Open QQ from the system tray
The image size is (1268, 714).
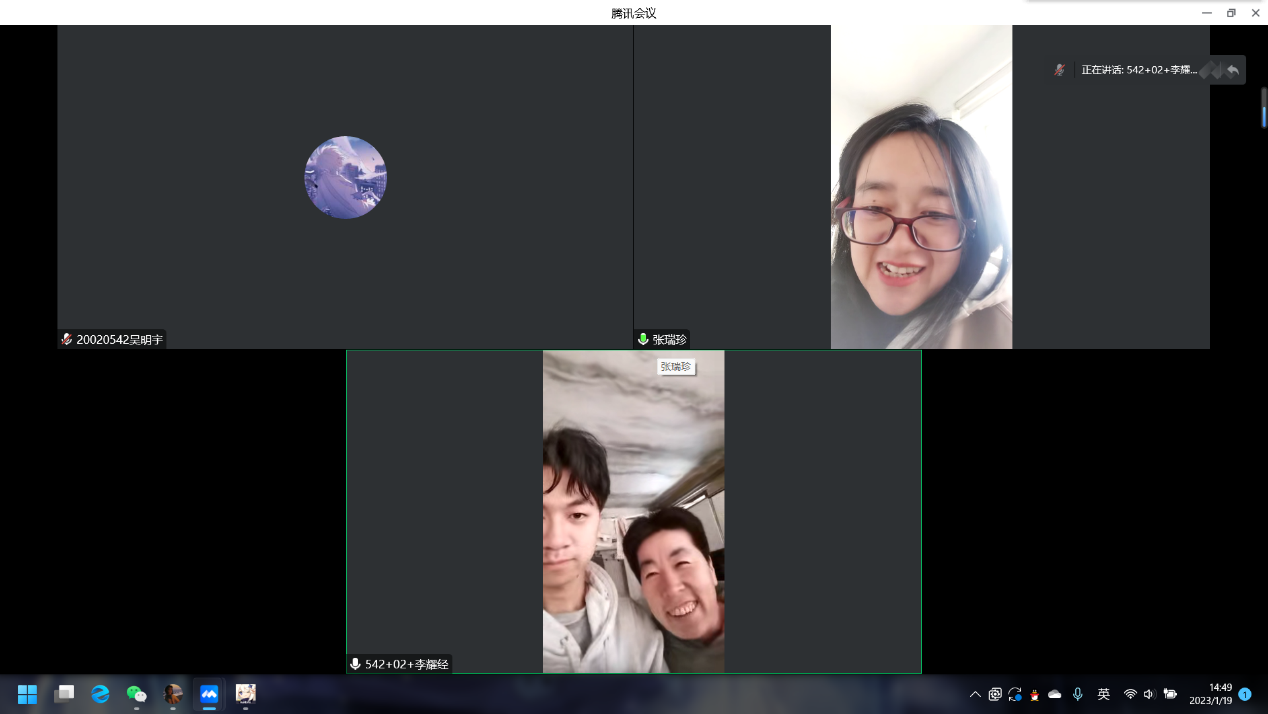pos(1034,694)
